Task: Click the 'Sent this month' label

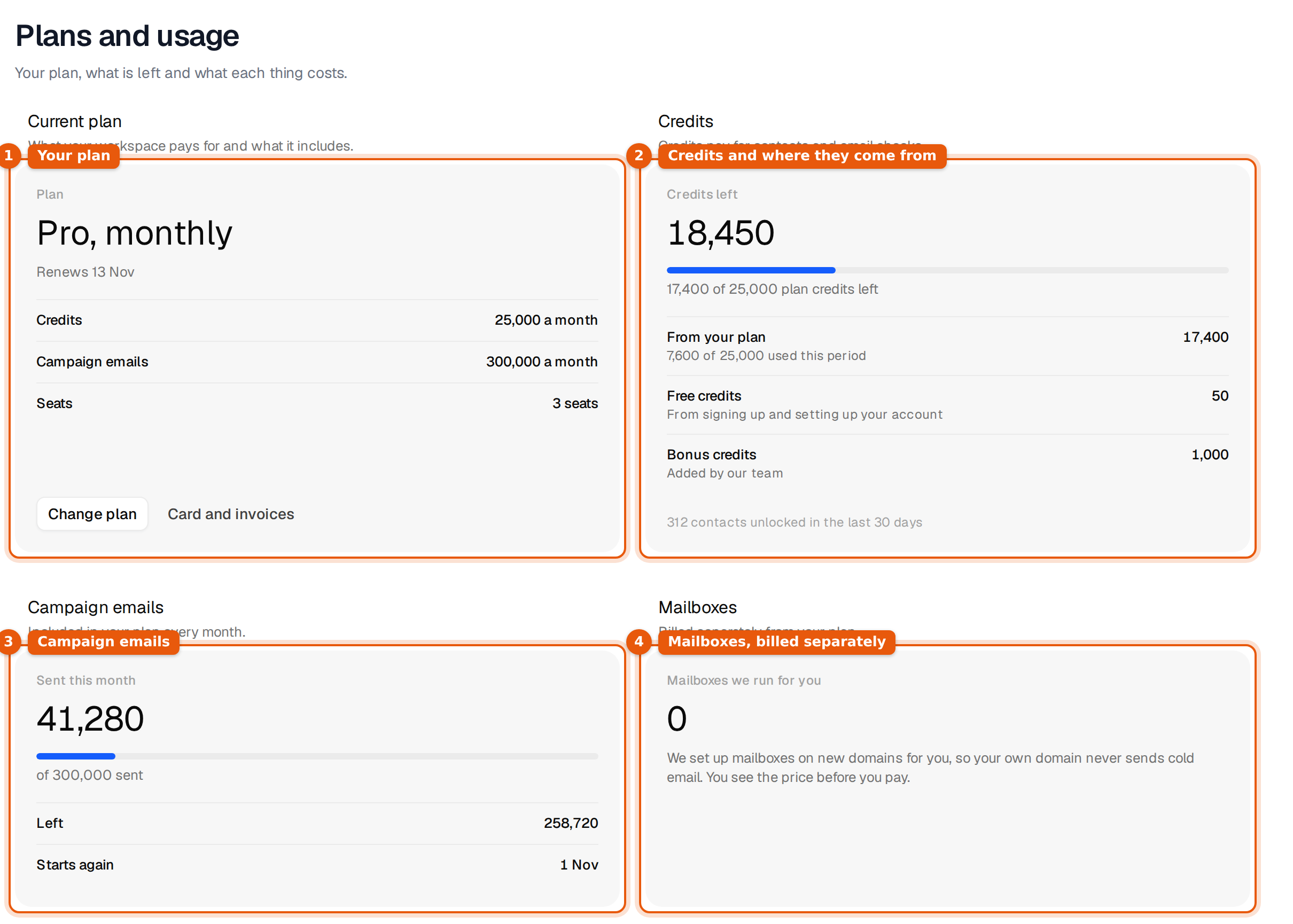Action: pos(85,680)
